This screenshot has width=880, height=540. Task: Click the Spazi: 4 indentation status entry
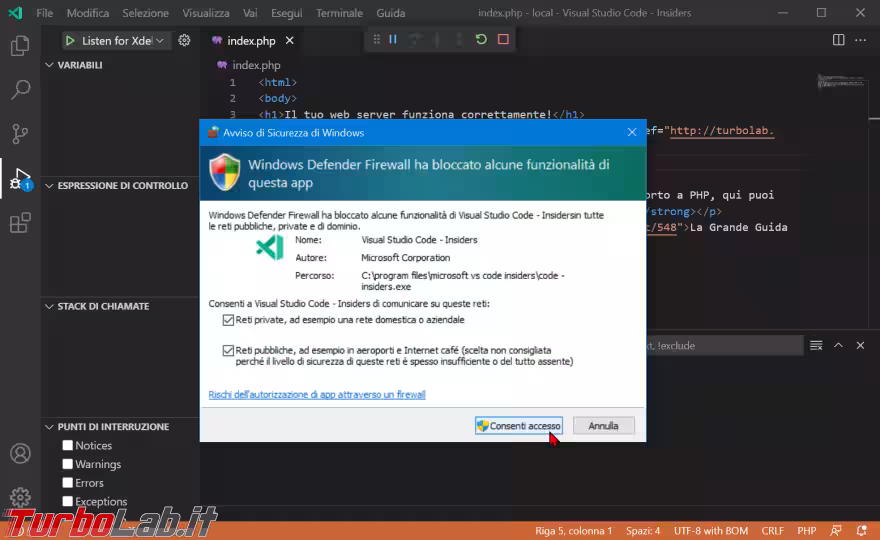[643, 530]
